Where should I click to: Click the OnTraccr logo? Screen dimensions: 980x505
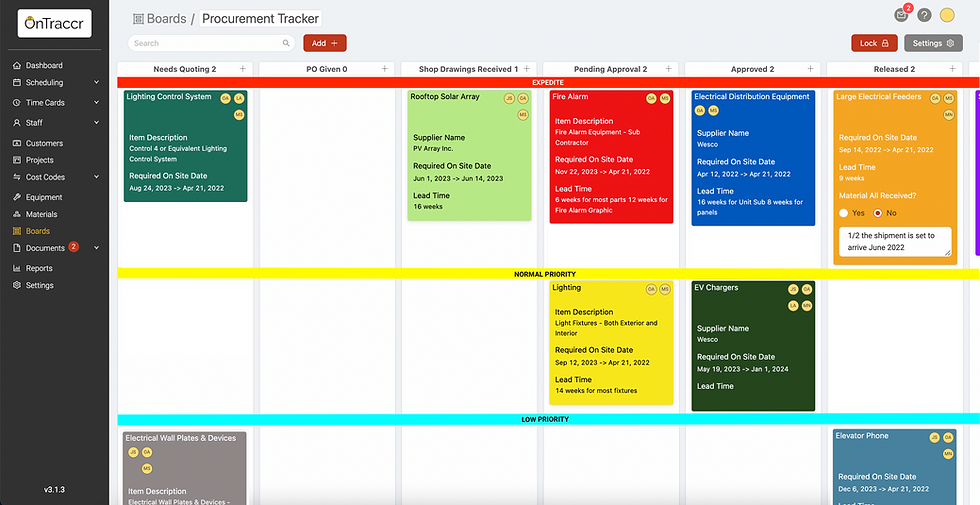point(54,23)
